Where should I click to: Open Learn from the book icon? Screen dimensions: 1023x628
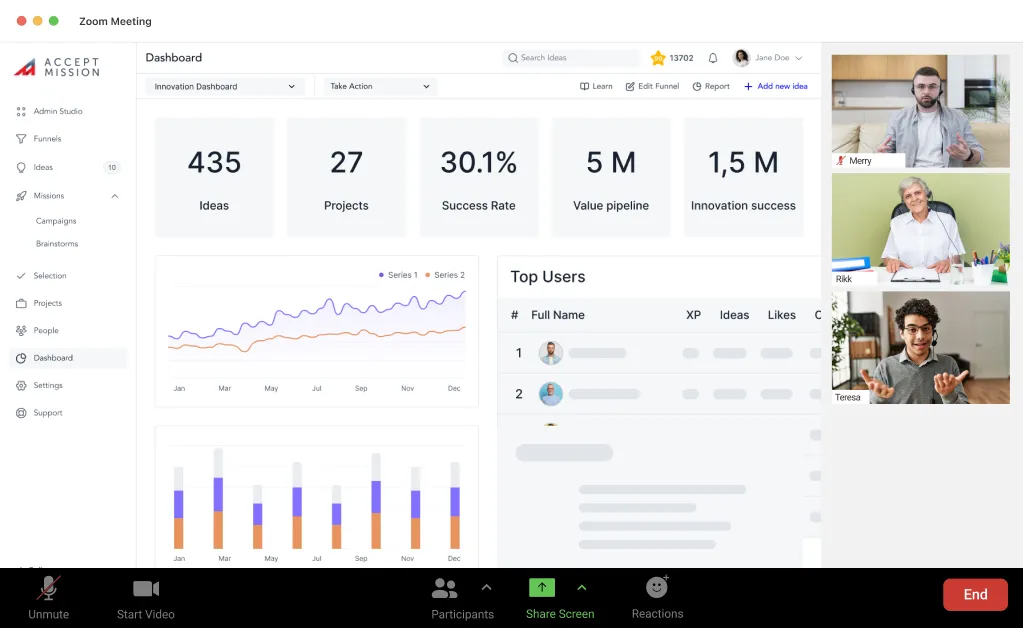point(585,87)
